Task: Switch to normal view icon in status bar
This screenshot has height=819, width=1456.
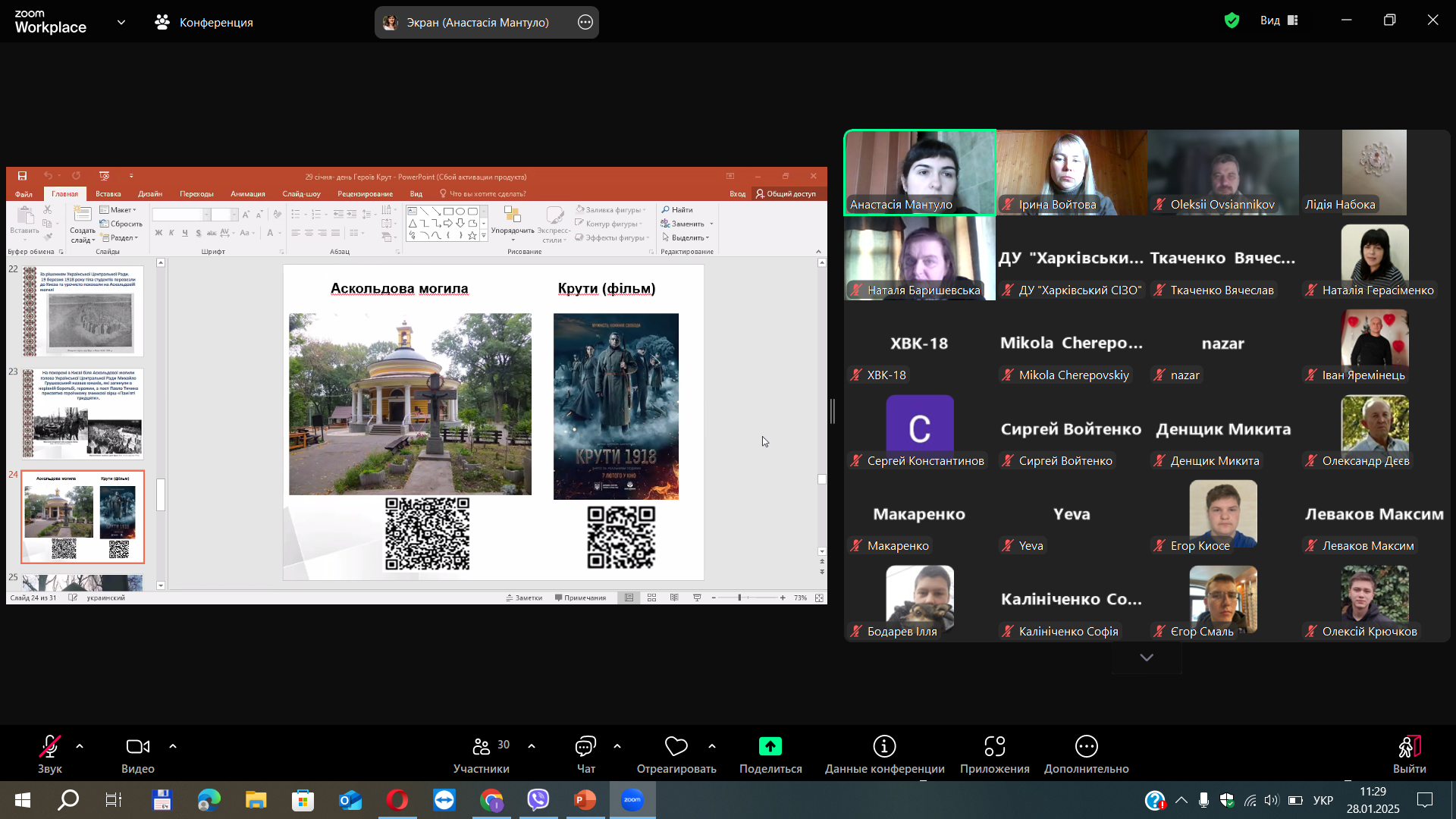Action: [629, 598]
